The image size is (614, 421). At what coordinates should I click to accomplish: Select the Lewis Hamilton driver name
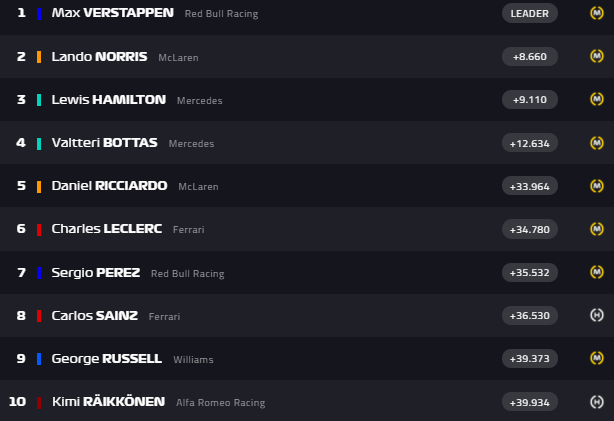[x=109, y=99]
